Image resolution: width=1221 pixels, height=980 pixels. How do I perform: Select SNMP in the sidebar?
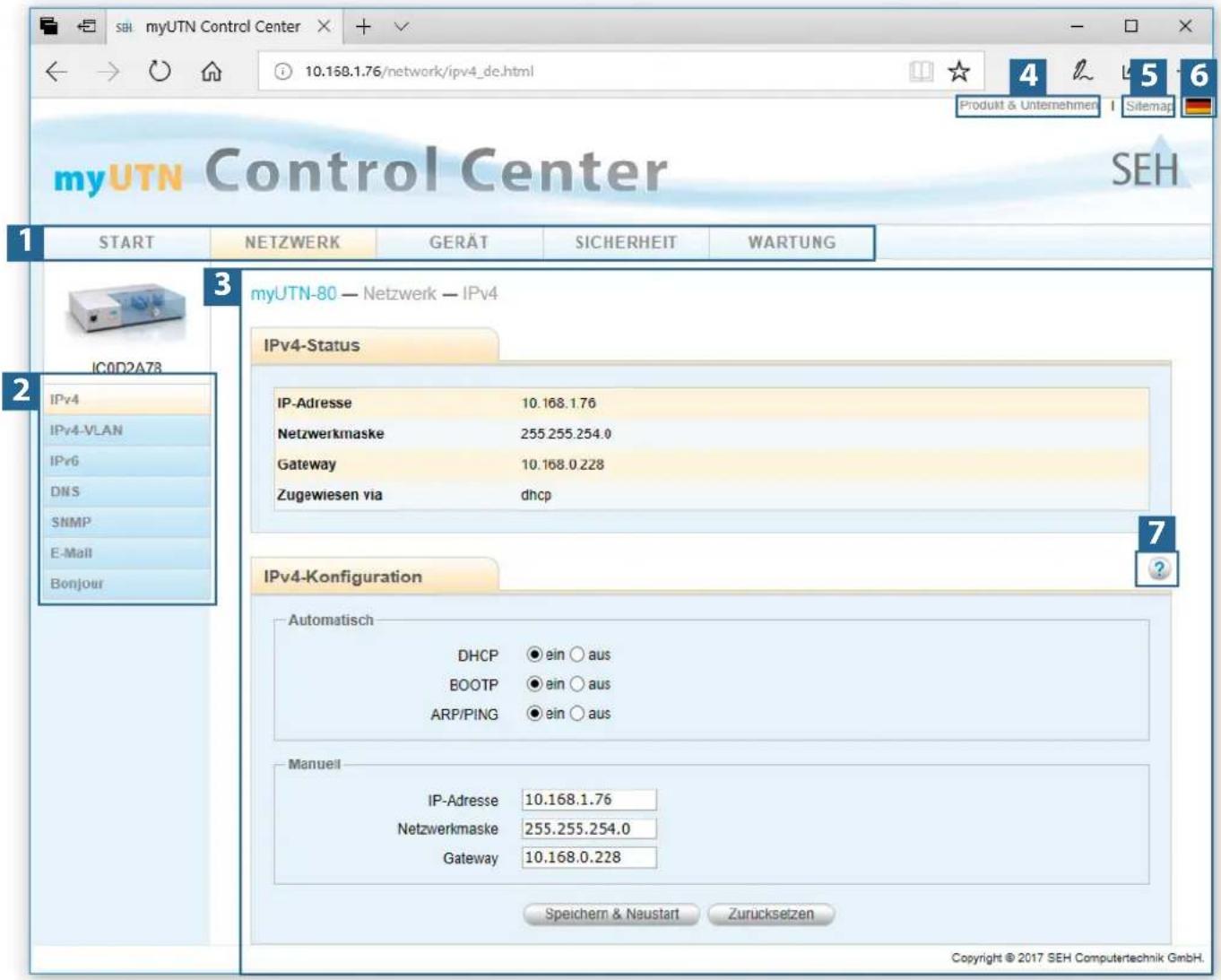coord(126,522)
